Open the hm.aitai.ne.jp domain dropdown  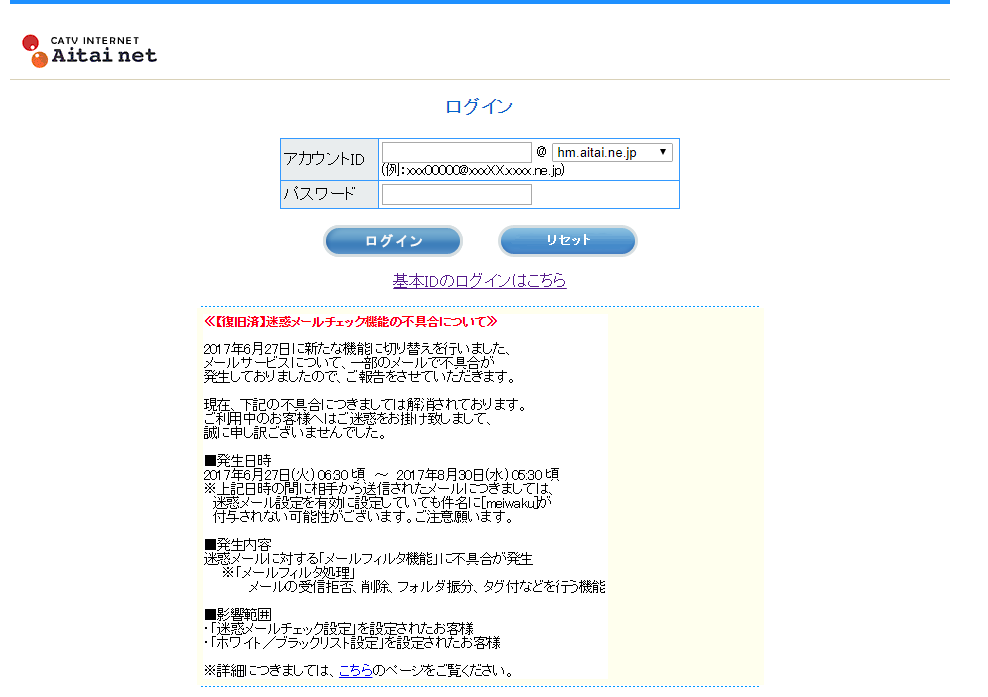[x=612, y=152]
